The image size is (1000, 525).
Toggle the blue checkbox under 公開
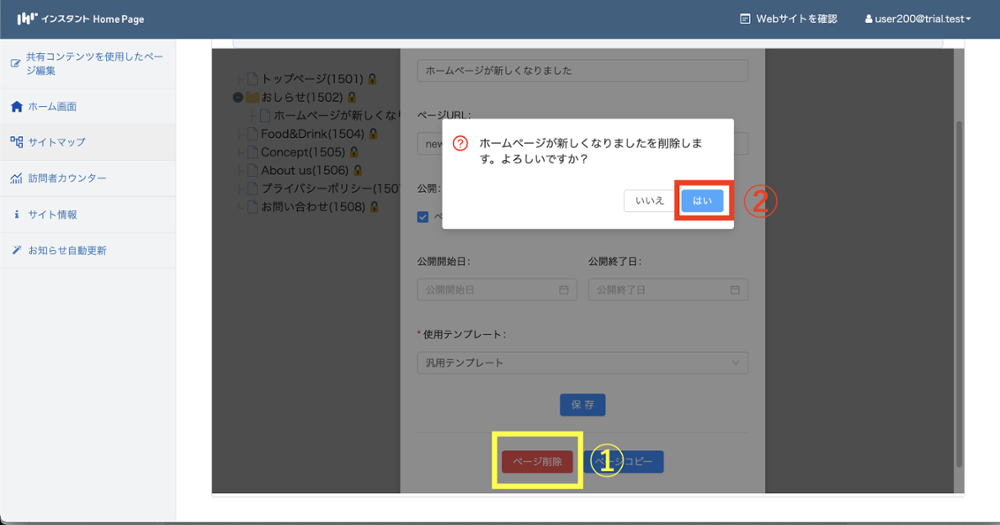coord(423,217)
